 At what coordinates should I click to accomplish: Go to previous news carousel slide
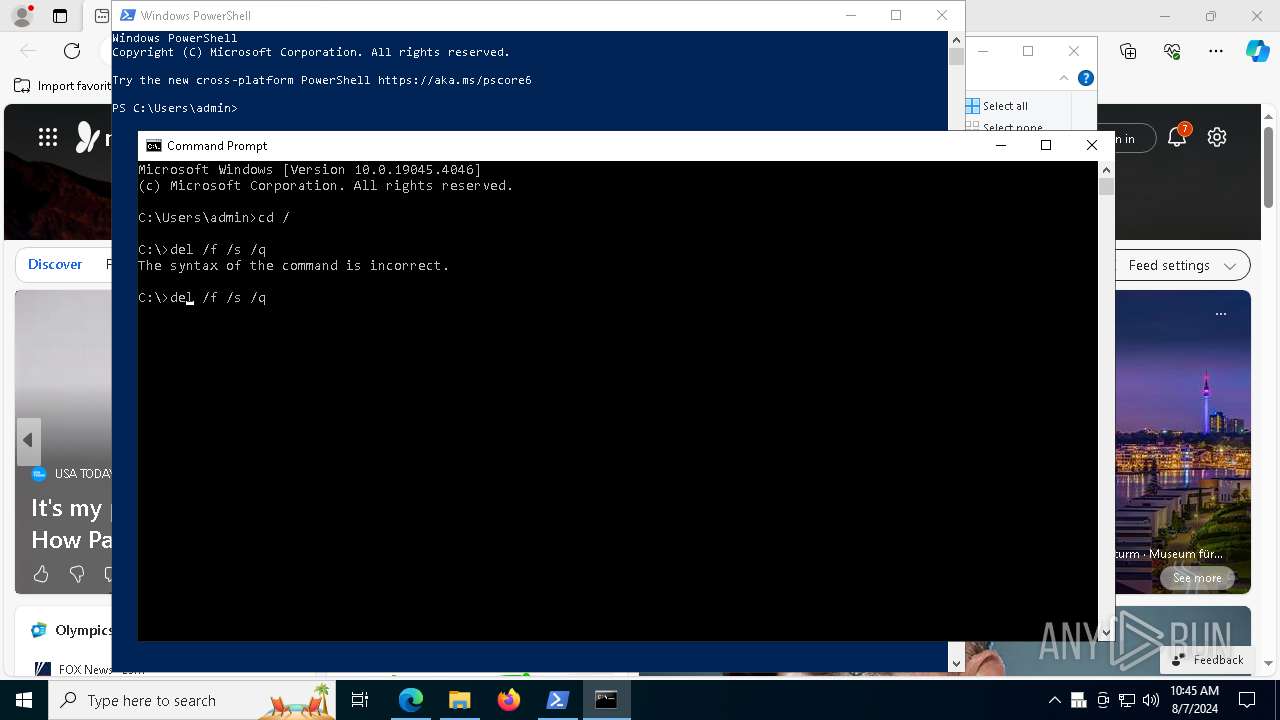coord(28,440)
